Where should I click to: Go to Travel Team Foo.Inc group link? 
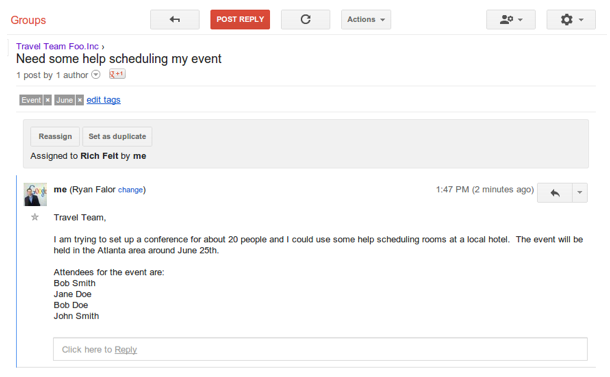pos(57,46)
